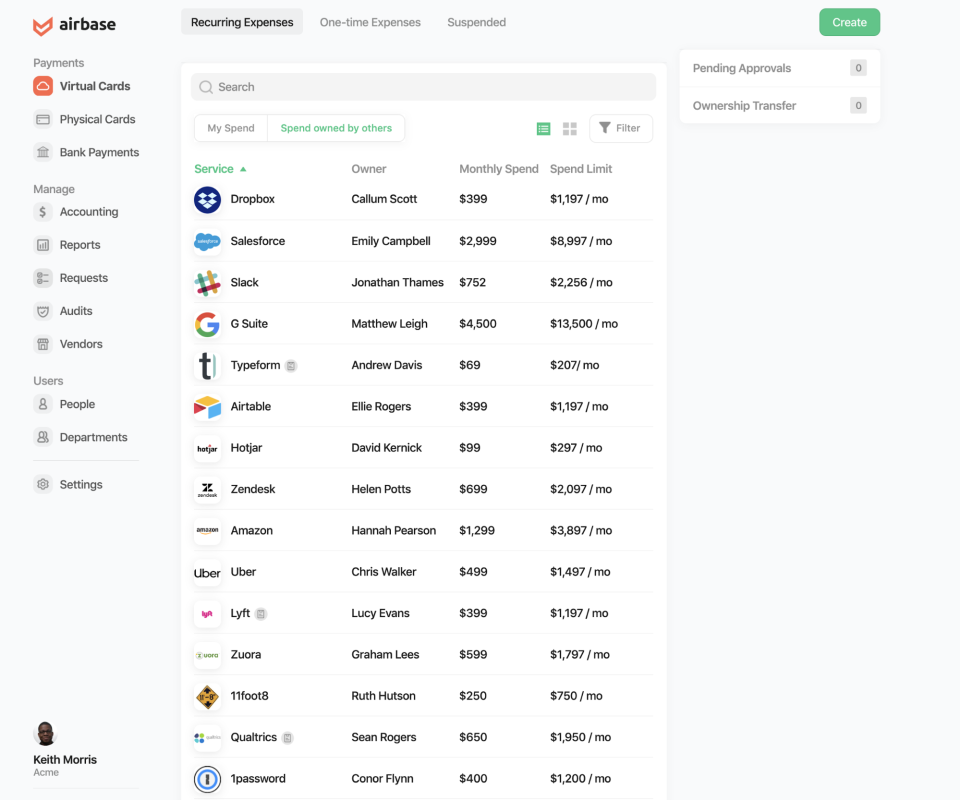This screenshot has height=800, width=960.
Task: Click the Dropbox logo icon
Action: pyautogui.click(x=208, y=200)
